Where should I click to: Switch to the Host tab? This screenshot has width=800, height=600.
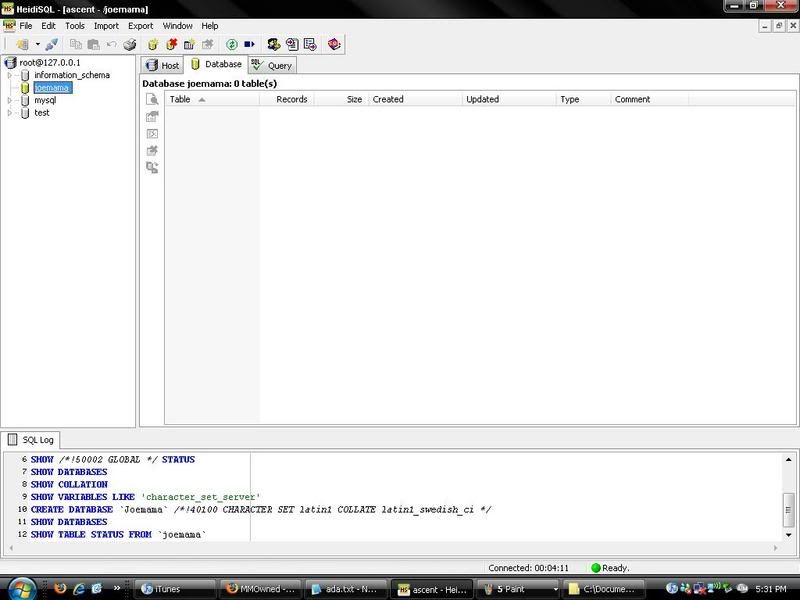coord(163,65)
